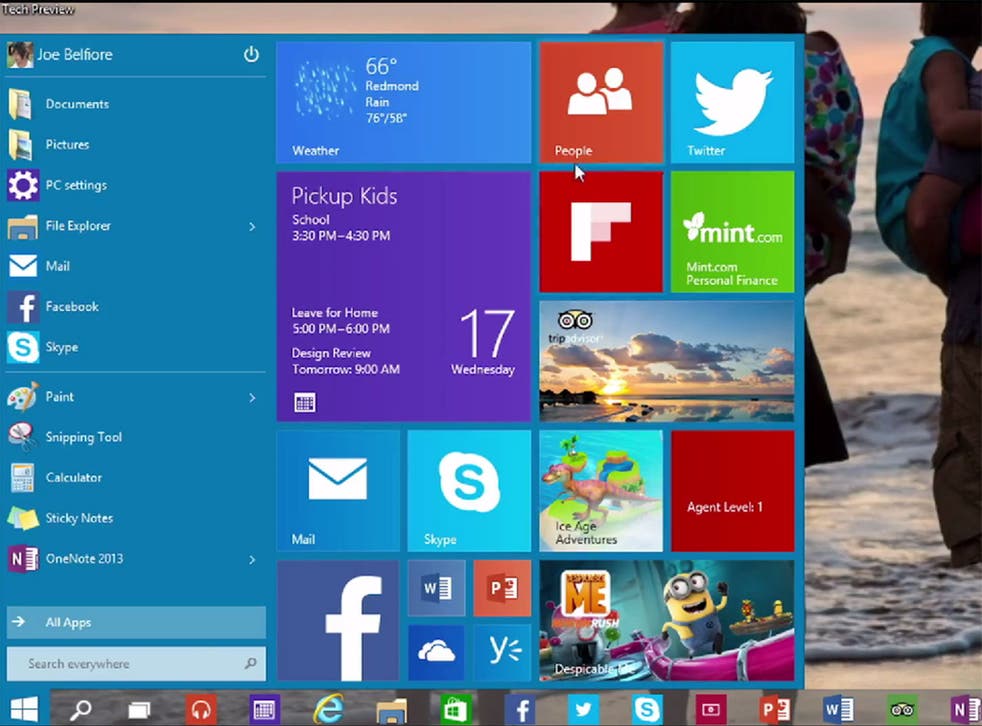Open File Explorer on the taskbar
982x726 pixels.
392,710
